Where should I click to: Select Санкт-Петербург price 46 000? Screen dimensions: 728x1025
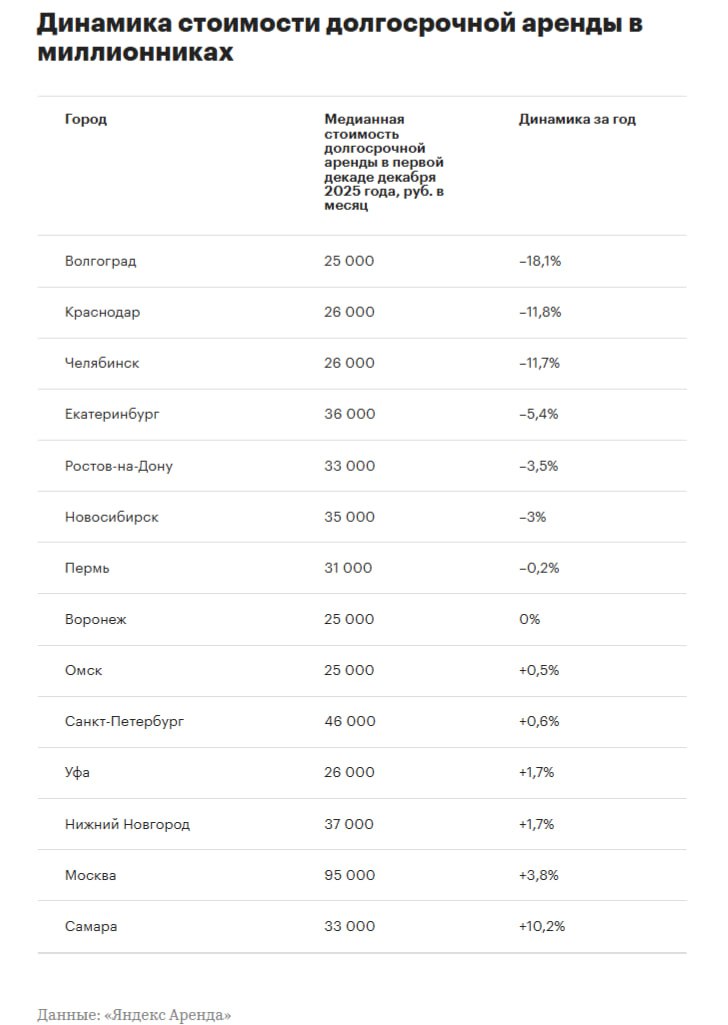click(x=349, y=721)
